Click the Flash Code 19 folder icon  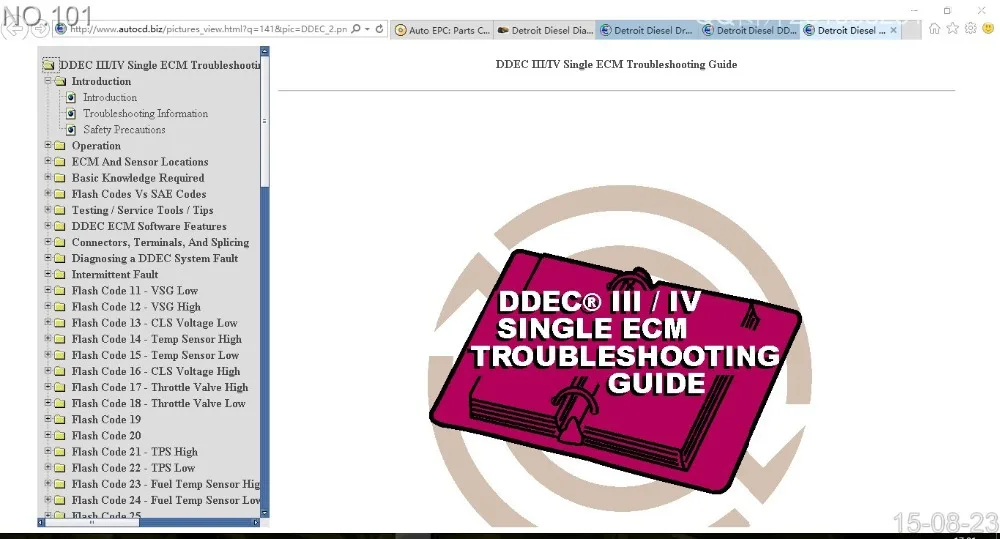point(60,419)
